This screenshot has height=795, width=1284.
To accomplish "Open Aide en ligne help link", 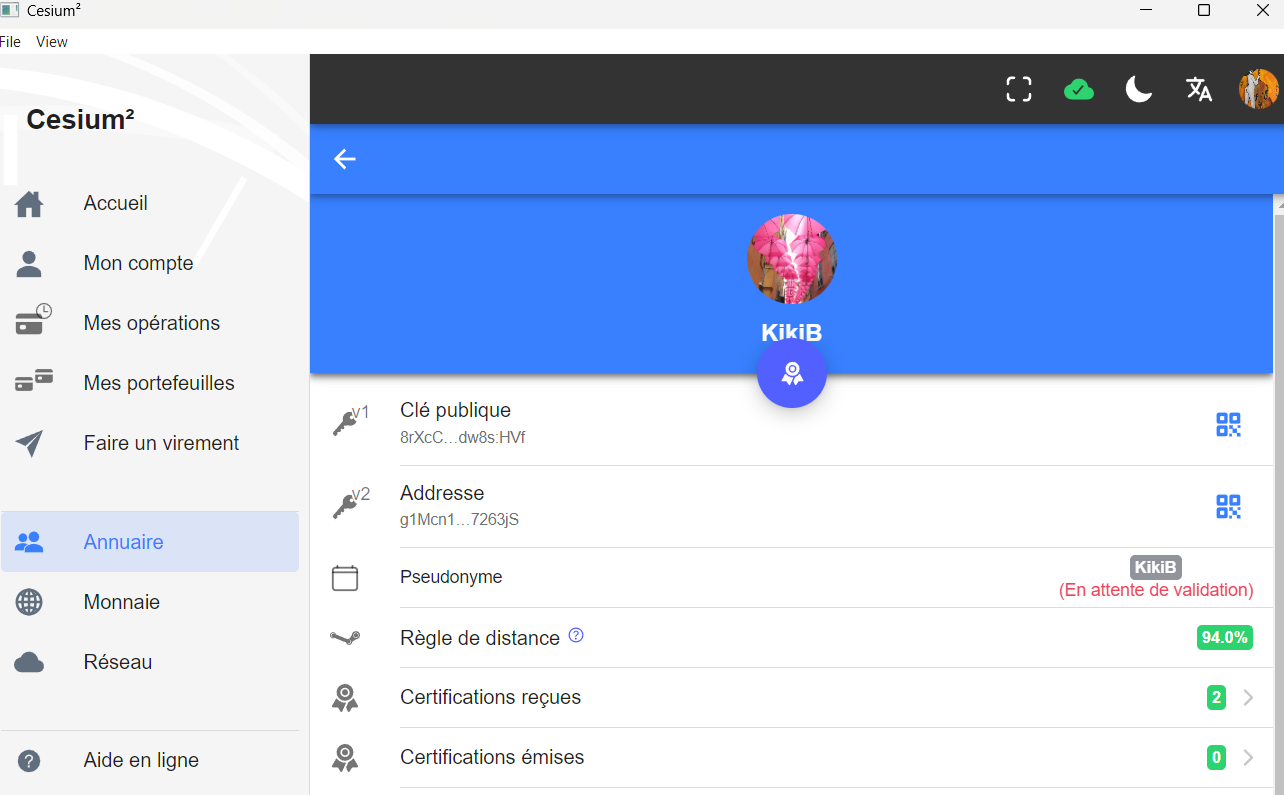I will pyautogui.click(x=141, y=760).
